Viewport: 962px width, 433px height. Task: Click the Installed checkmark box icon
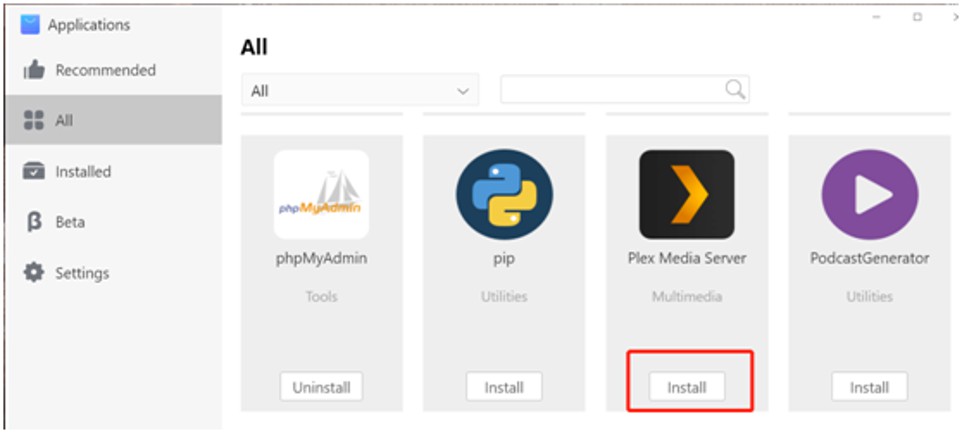(x=34, y=171)
